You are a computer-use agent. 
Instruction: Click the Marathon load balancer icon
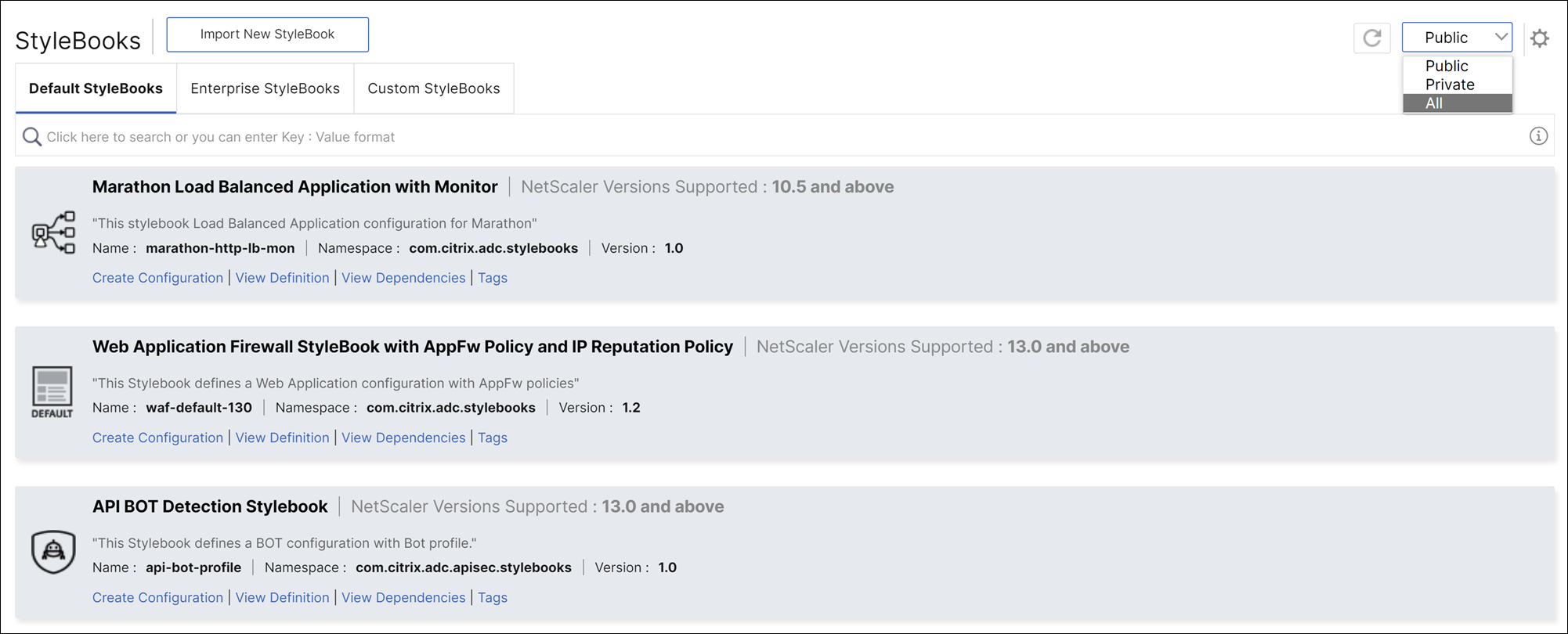pyautogui.click(x=53, y=232)
